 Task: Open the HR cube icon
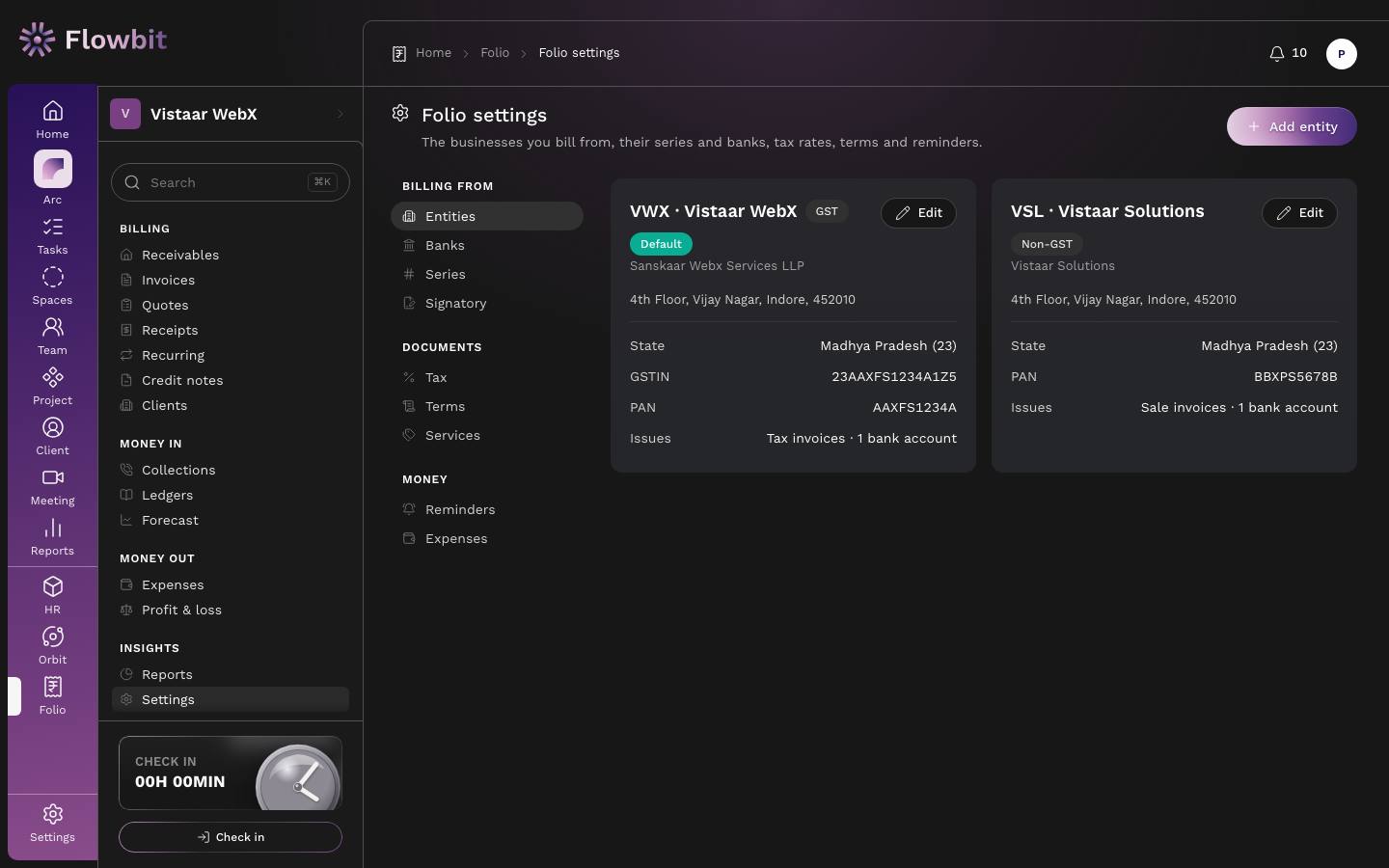(52, 595)
